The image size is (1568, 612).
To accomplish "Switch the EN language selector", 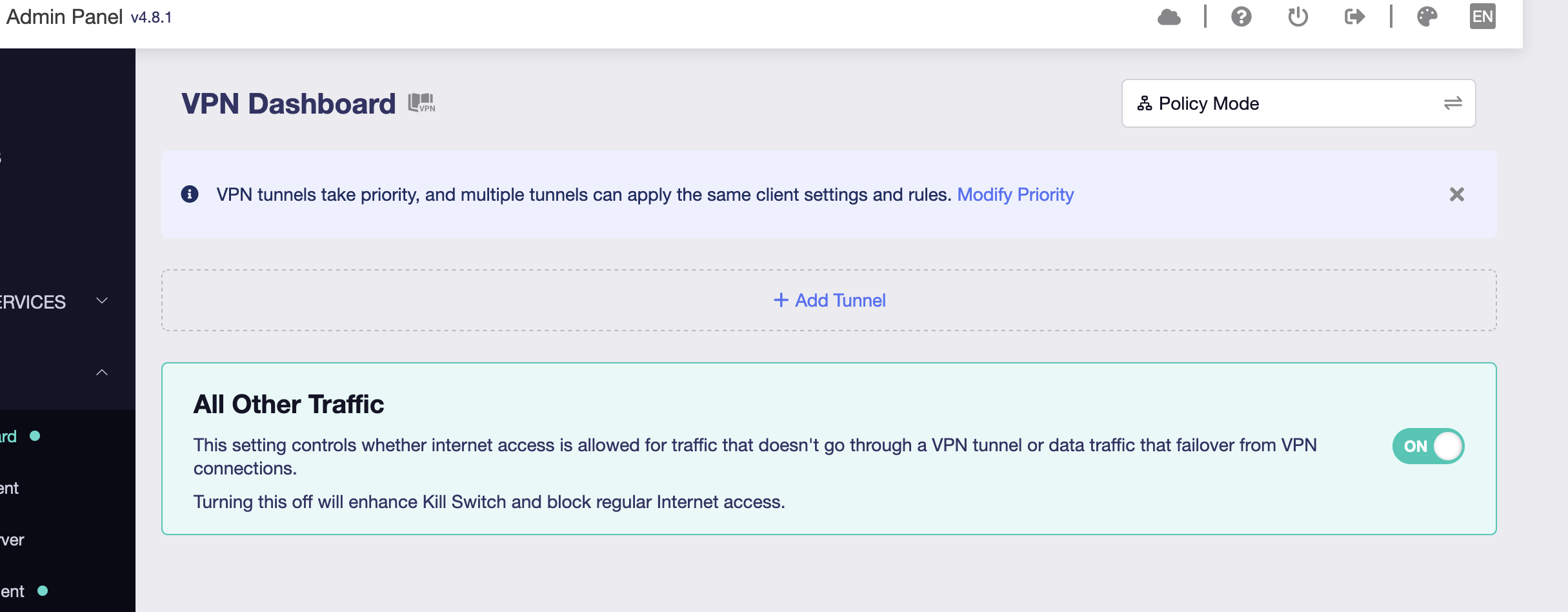I will tap(1482, 17).
